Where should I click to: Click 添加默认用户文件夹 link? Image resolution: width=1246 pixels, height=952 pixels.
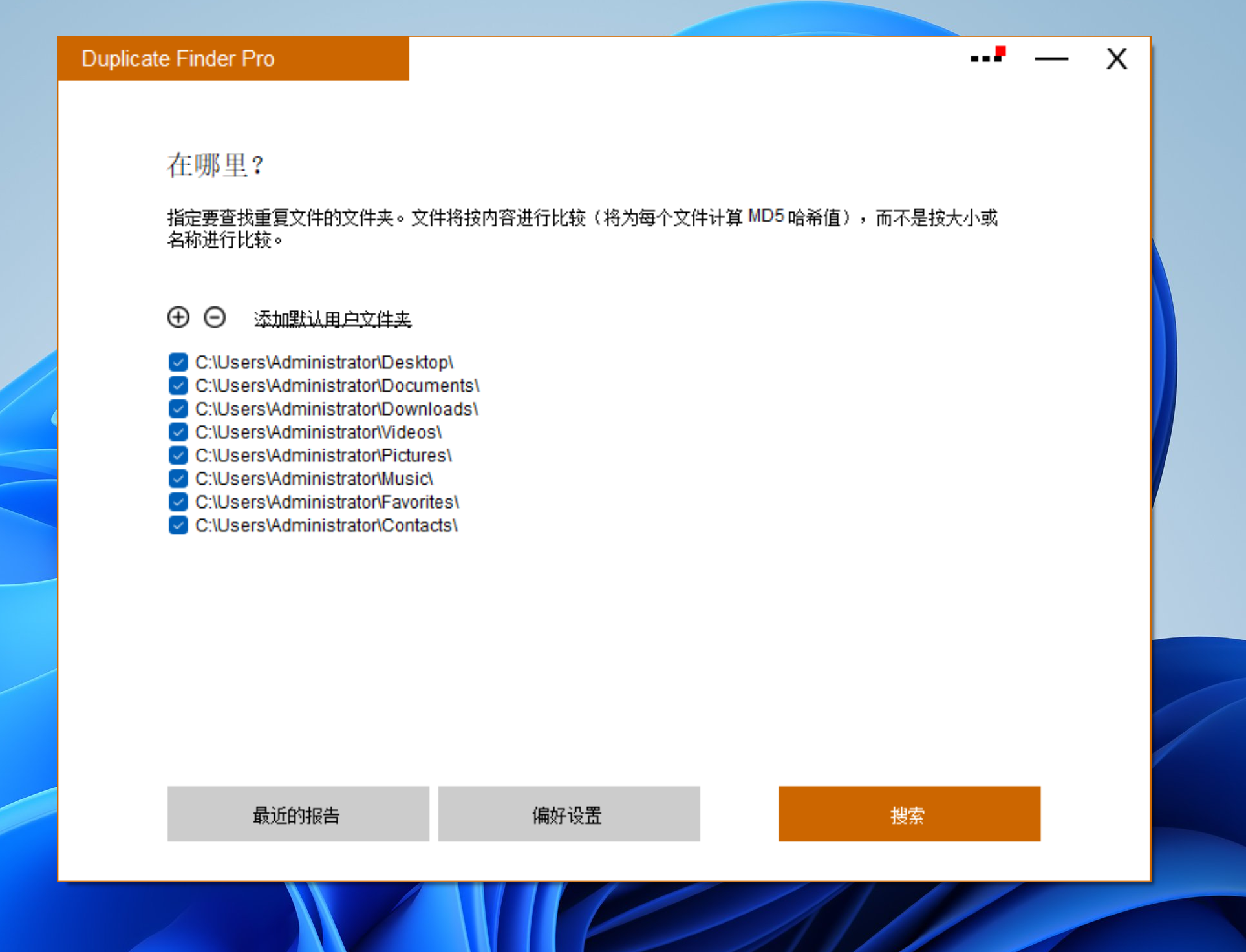[332, 319]
